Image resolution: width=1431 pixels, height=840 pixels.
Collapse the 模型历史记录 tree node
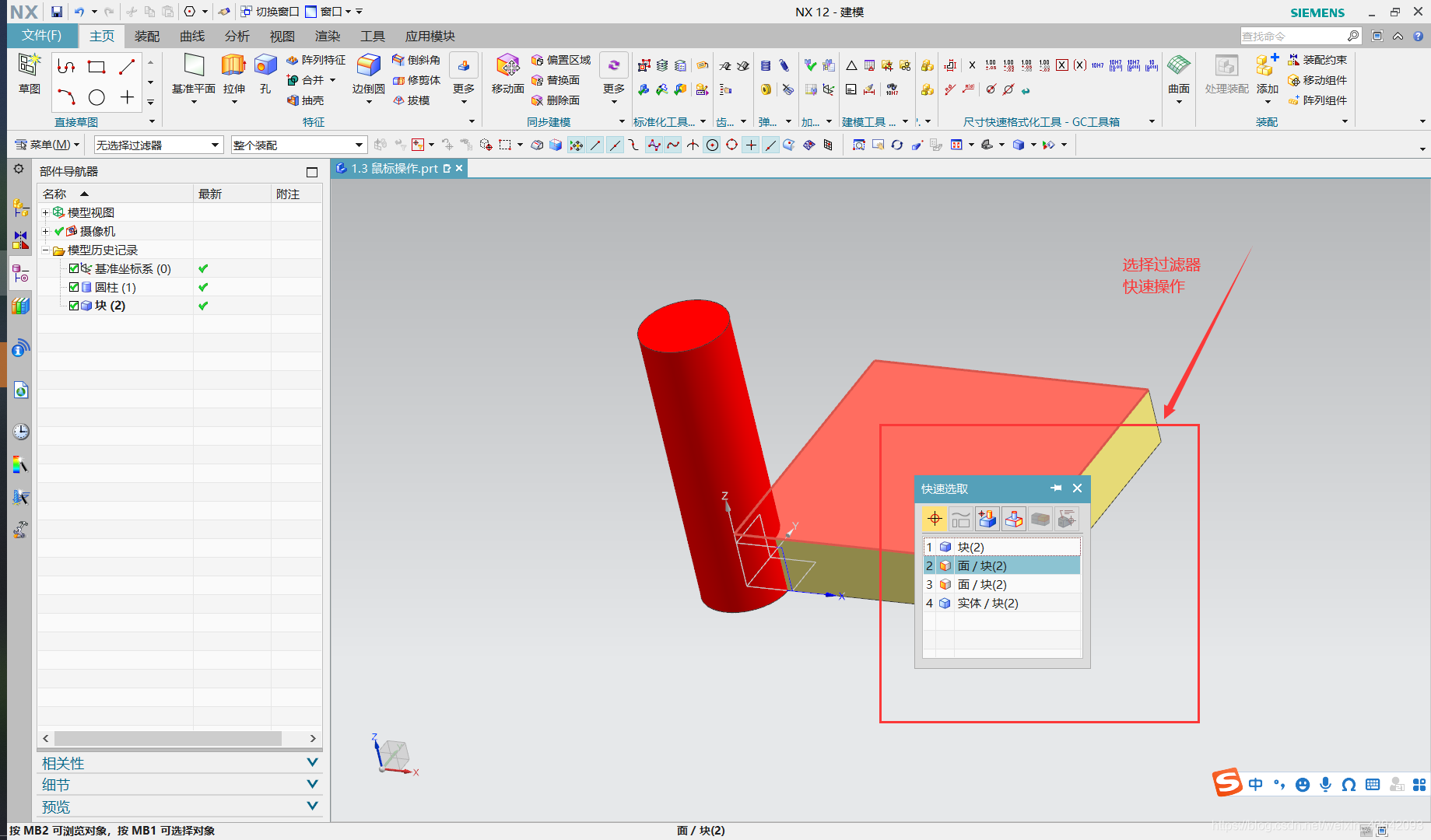[x=45, y=250]
